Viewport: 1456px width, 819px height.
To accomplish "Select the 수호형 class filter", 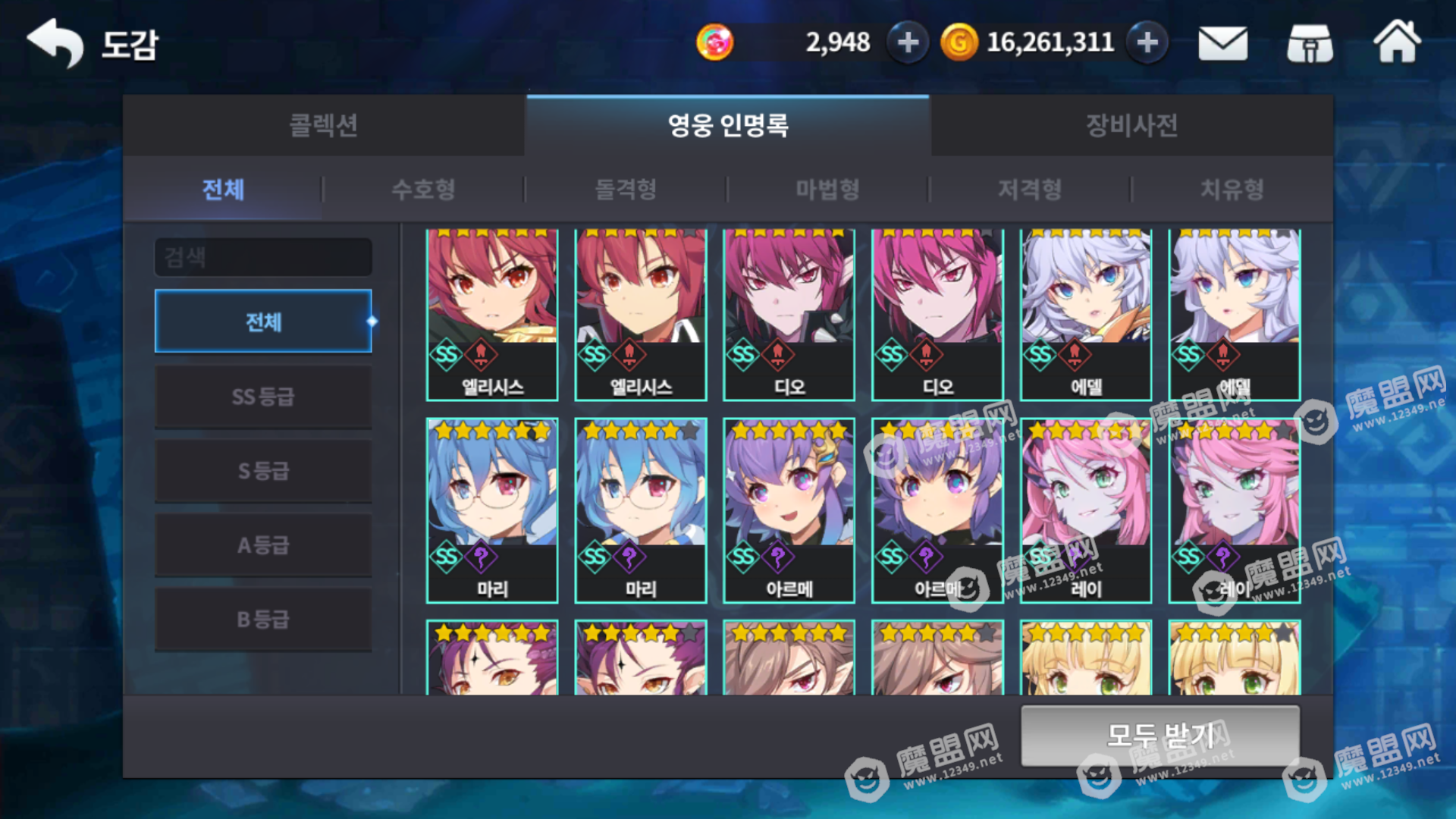I will (424, 189).
